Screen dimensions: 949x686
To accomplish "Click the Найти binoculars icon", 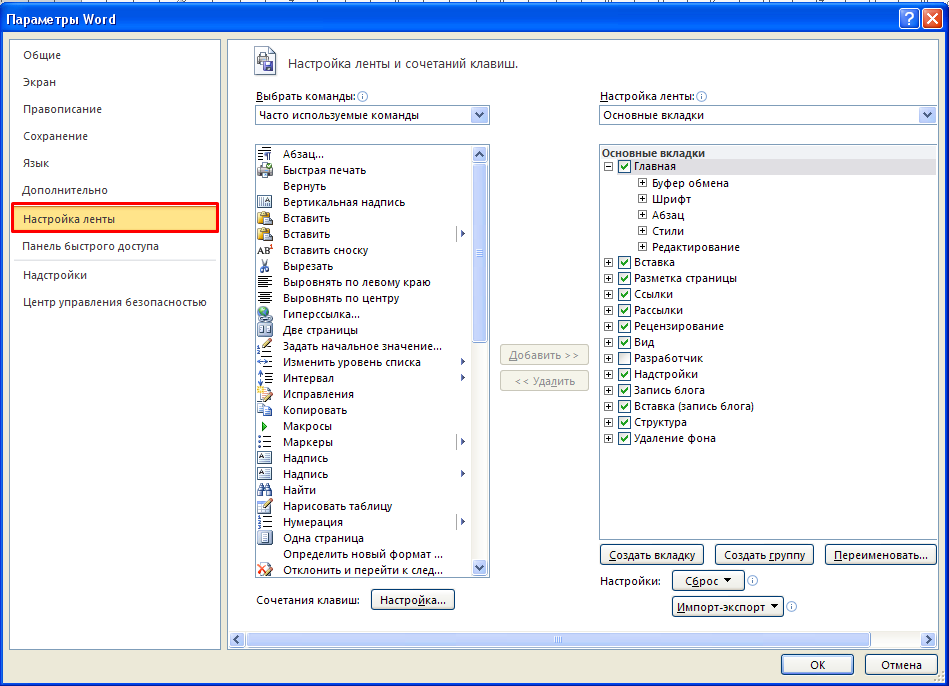I will coord(265,490).
